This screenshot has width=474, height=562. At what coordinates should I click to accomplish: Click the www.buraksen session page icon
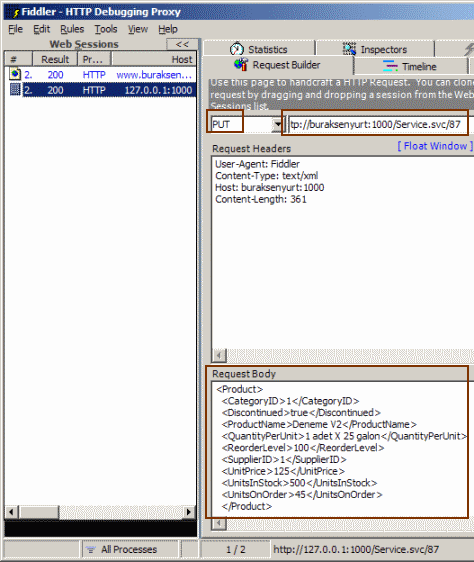pos(15,74)
